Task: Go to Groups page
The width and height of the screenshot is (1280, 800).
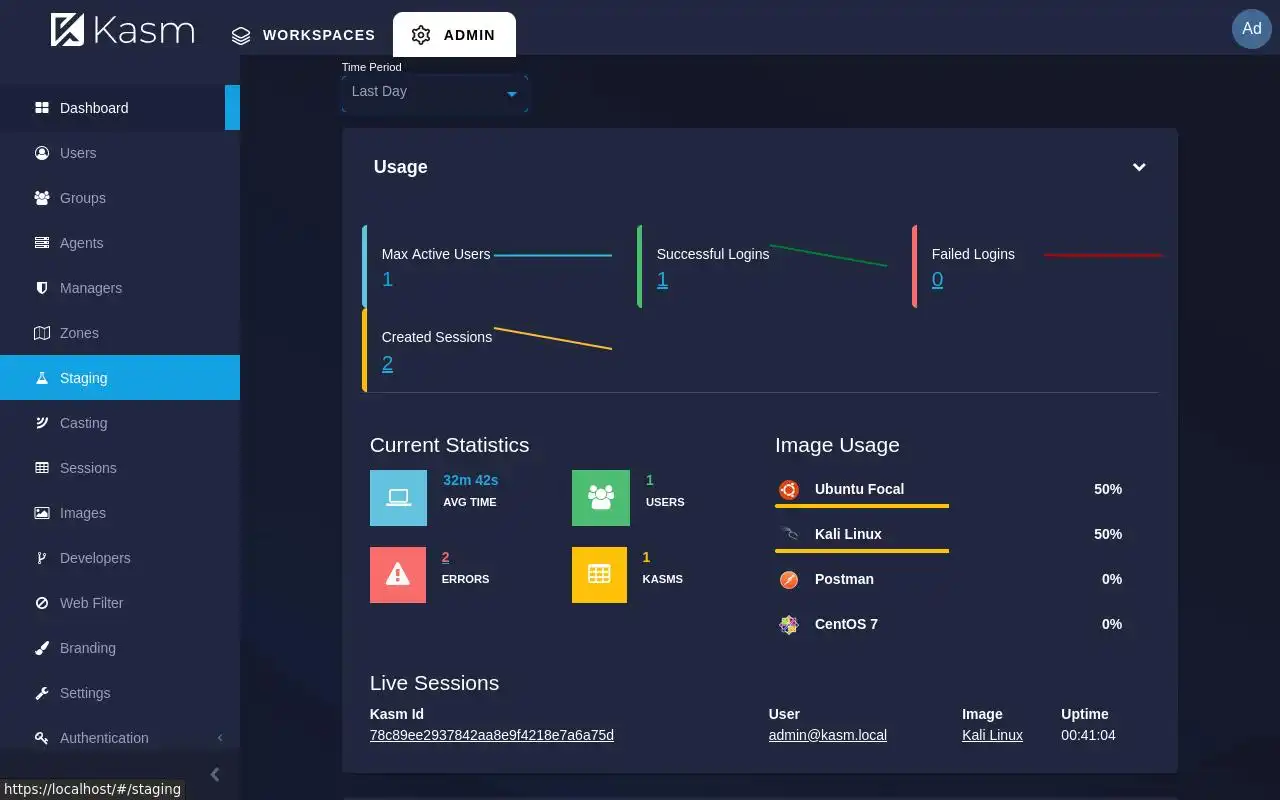Action: point(120,198)
